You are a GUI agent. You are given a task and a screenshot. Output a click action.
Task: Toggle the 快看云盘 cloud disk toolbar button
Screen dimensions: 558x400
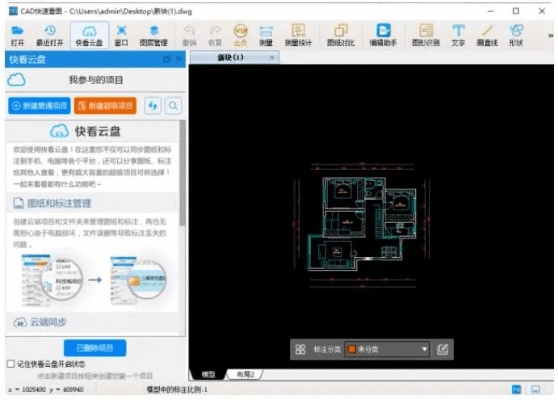[89, 35]
